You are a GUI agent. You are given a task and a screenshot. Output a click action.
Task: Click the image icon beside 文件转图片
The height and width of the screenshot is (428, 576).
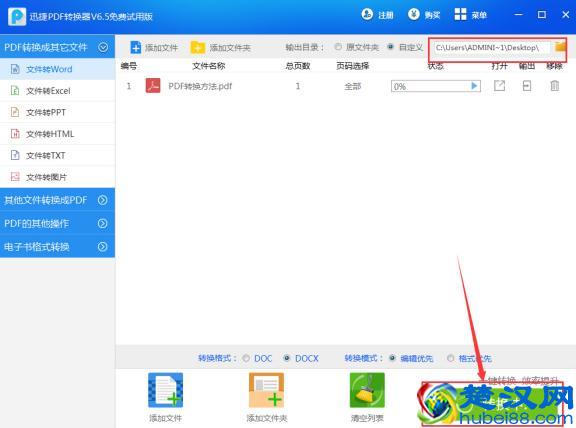pos(15,177)
